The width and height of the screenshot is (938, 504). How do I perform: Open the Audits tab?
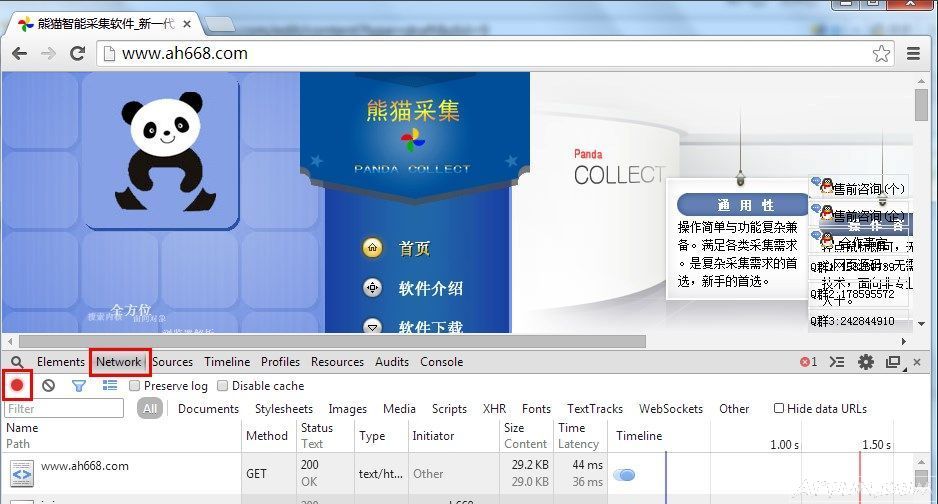(x=392, y=362)
